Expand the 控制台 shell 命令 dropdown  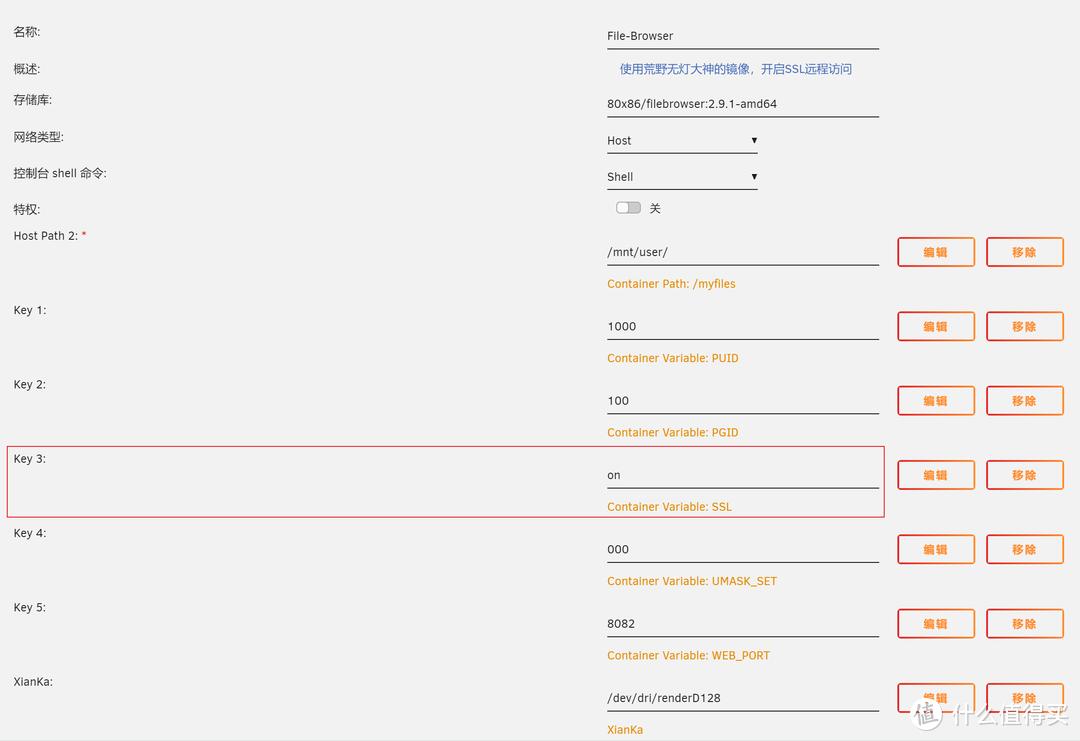[682, 177]
